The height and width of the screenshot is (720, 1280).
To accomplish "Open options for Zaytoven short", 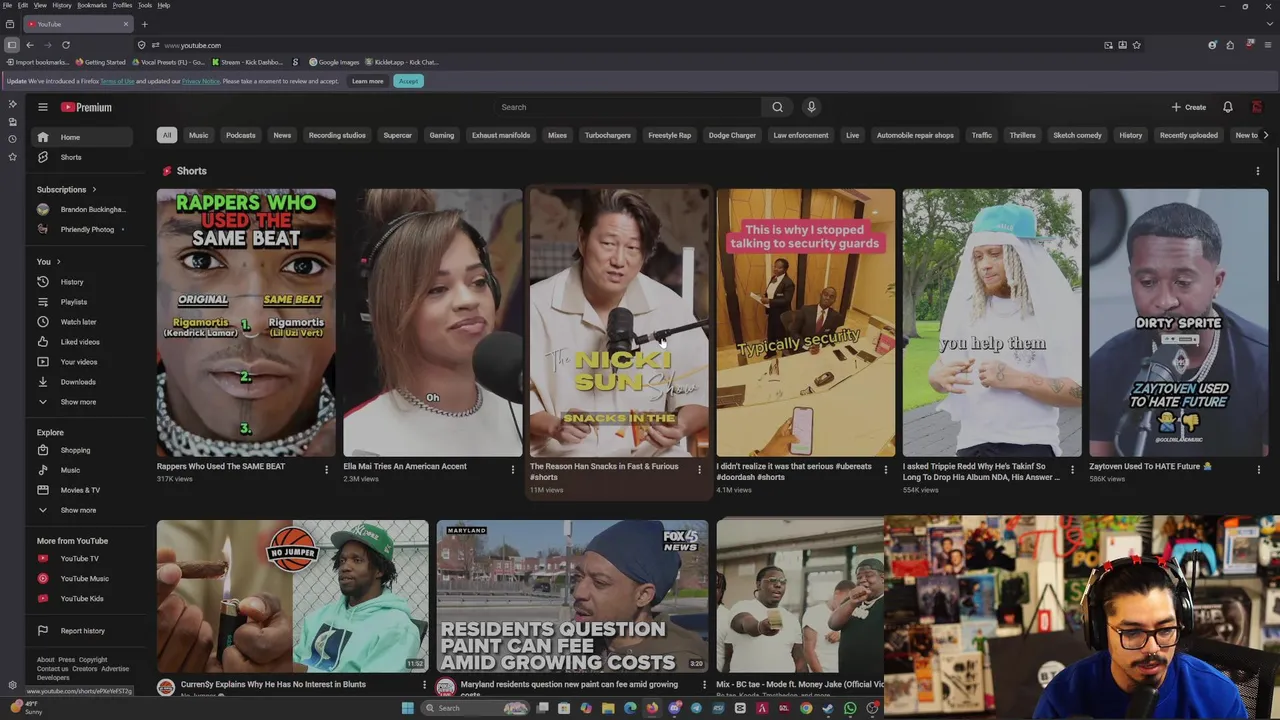I will point(1259,469).
